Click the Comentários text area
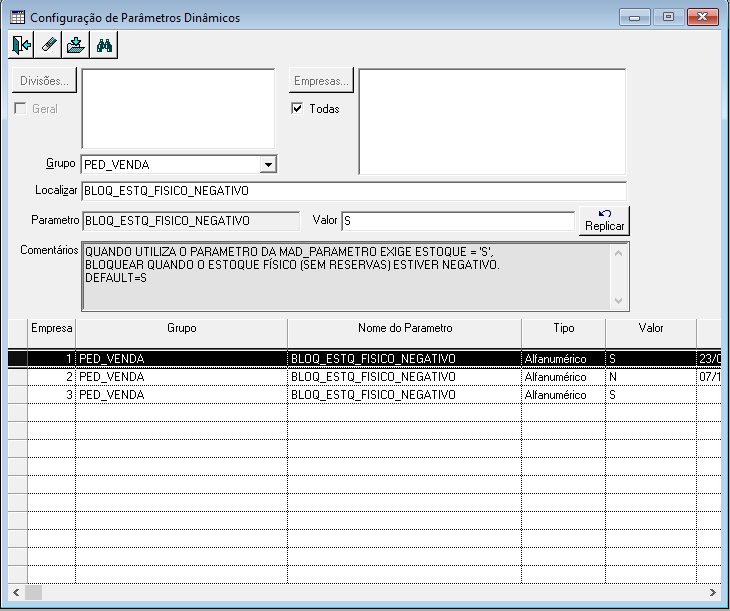The height and width of the screenshot is (611, 730). [x=355, y=276]
